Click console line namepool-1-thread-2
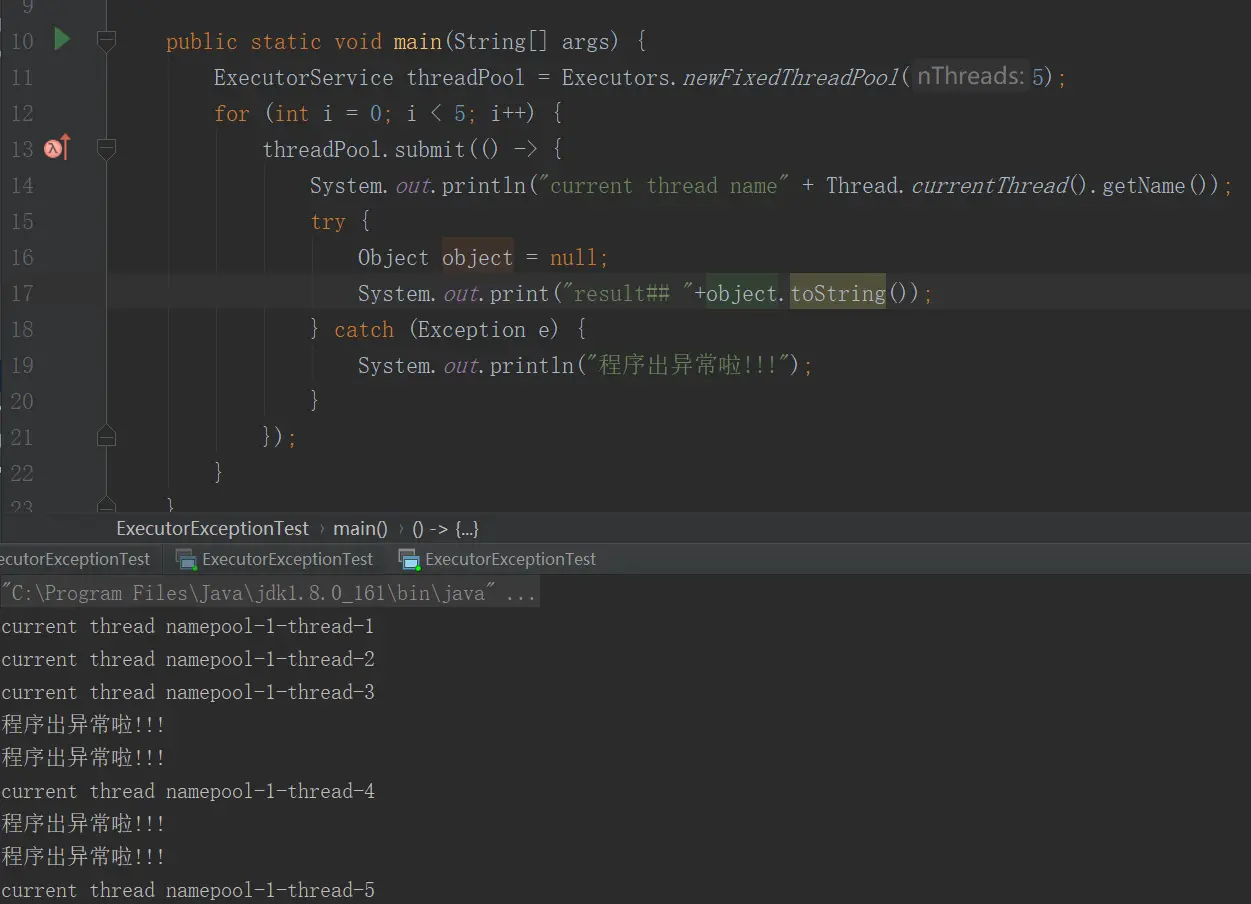Viewport: 1251px width, 904px height. click(x=188, y=659)
